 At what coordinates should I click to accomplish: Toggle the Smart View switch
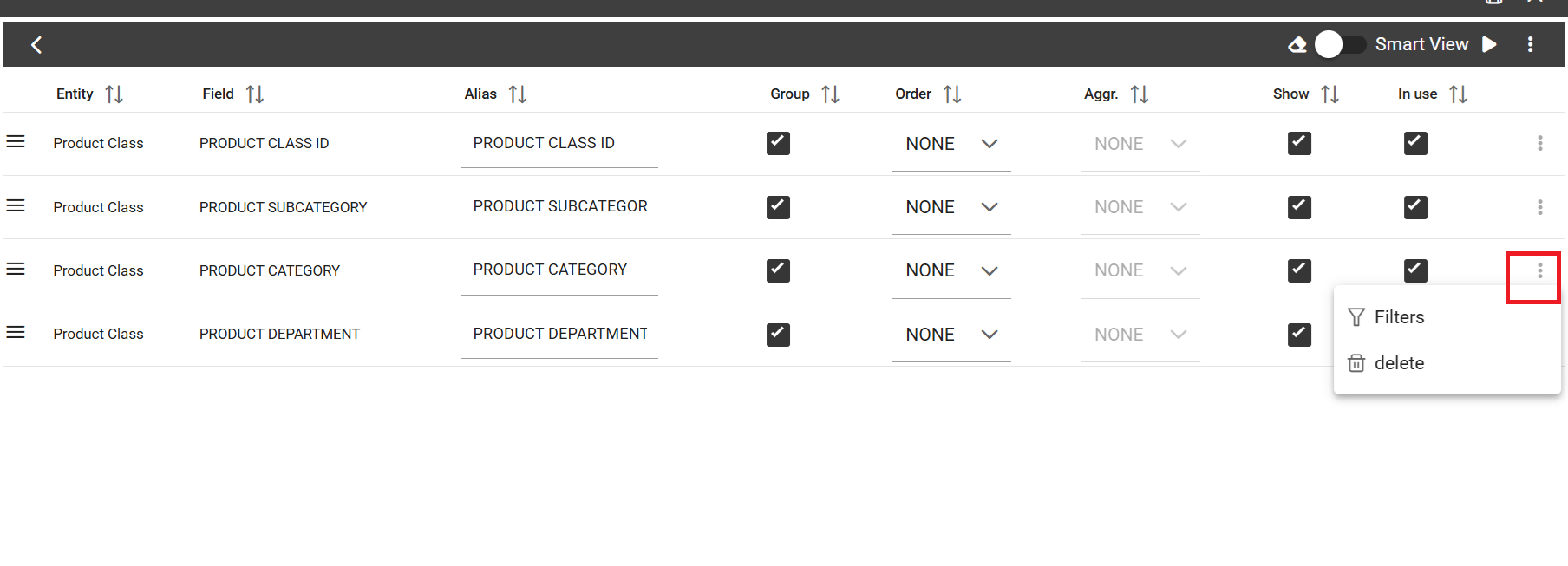point(1340,44)
